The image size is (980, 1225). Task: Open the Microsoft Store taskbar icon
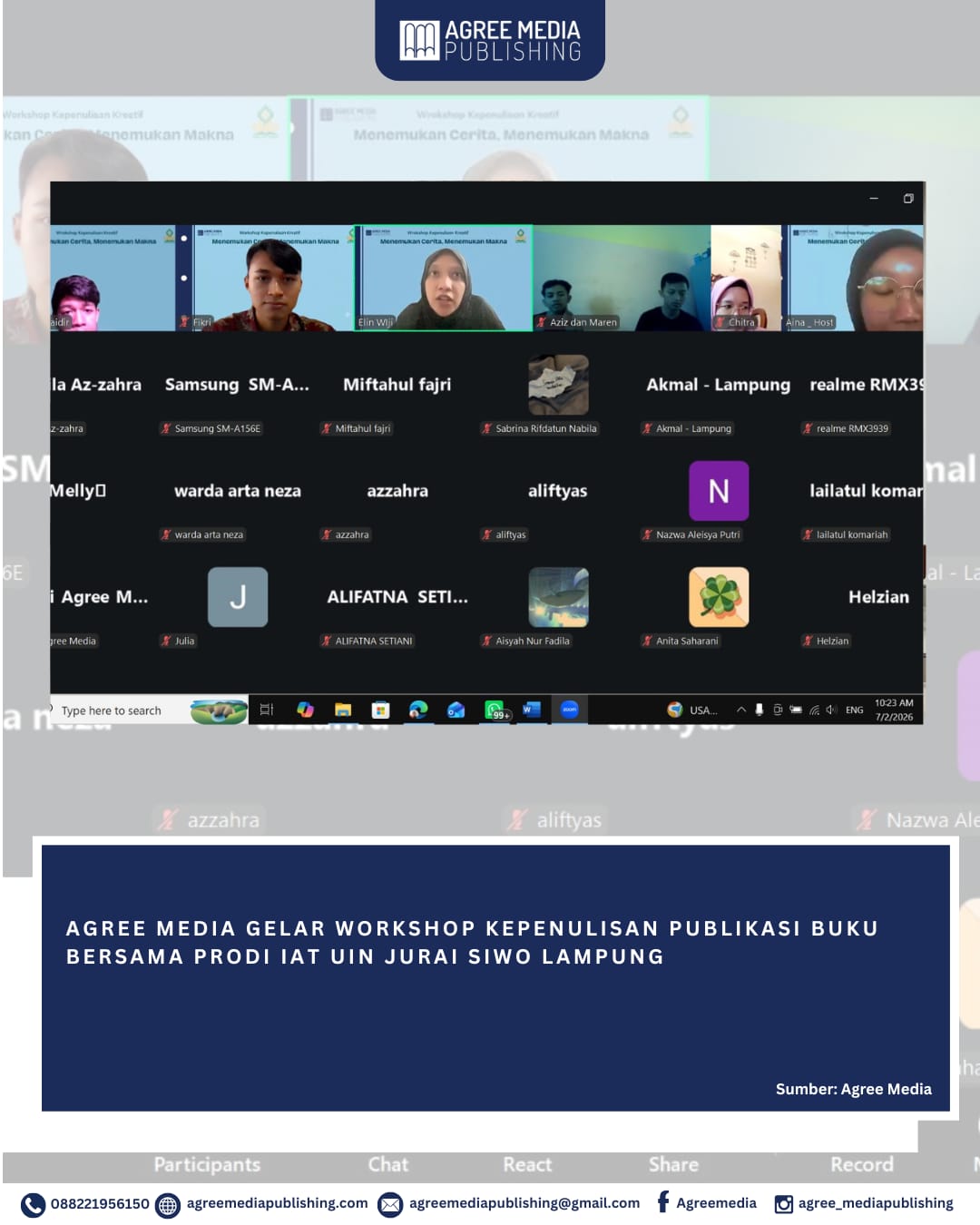coord(380,710)
